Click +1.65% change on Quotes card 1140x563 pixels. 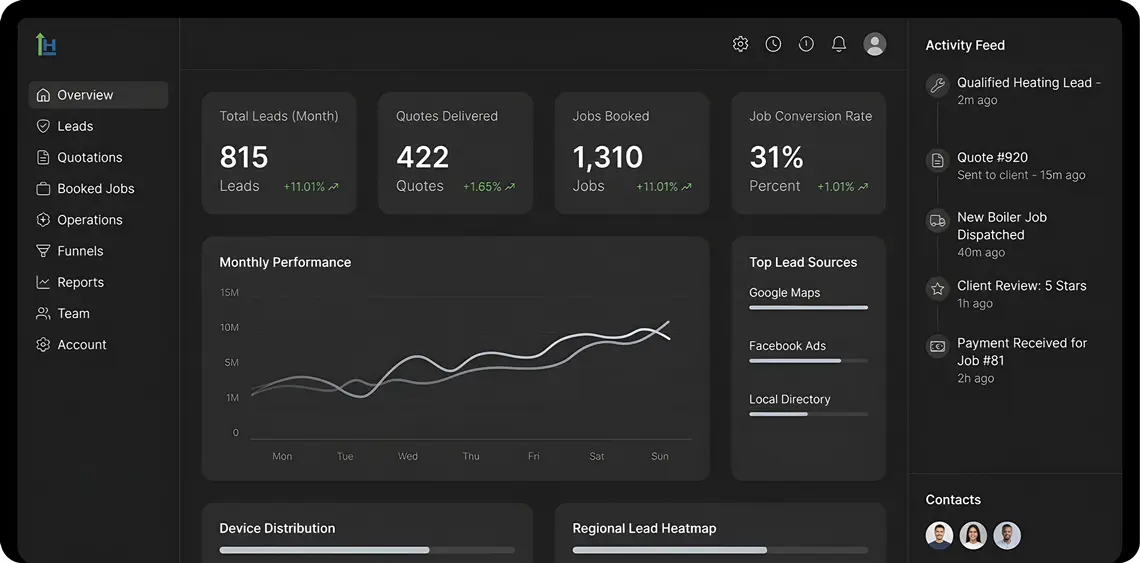(x=482, y=187)
